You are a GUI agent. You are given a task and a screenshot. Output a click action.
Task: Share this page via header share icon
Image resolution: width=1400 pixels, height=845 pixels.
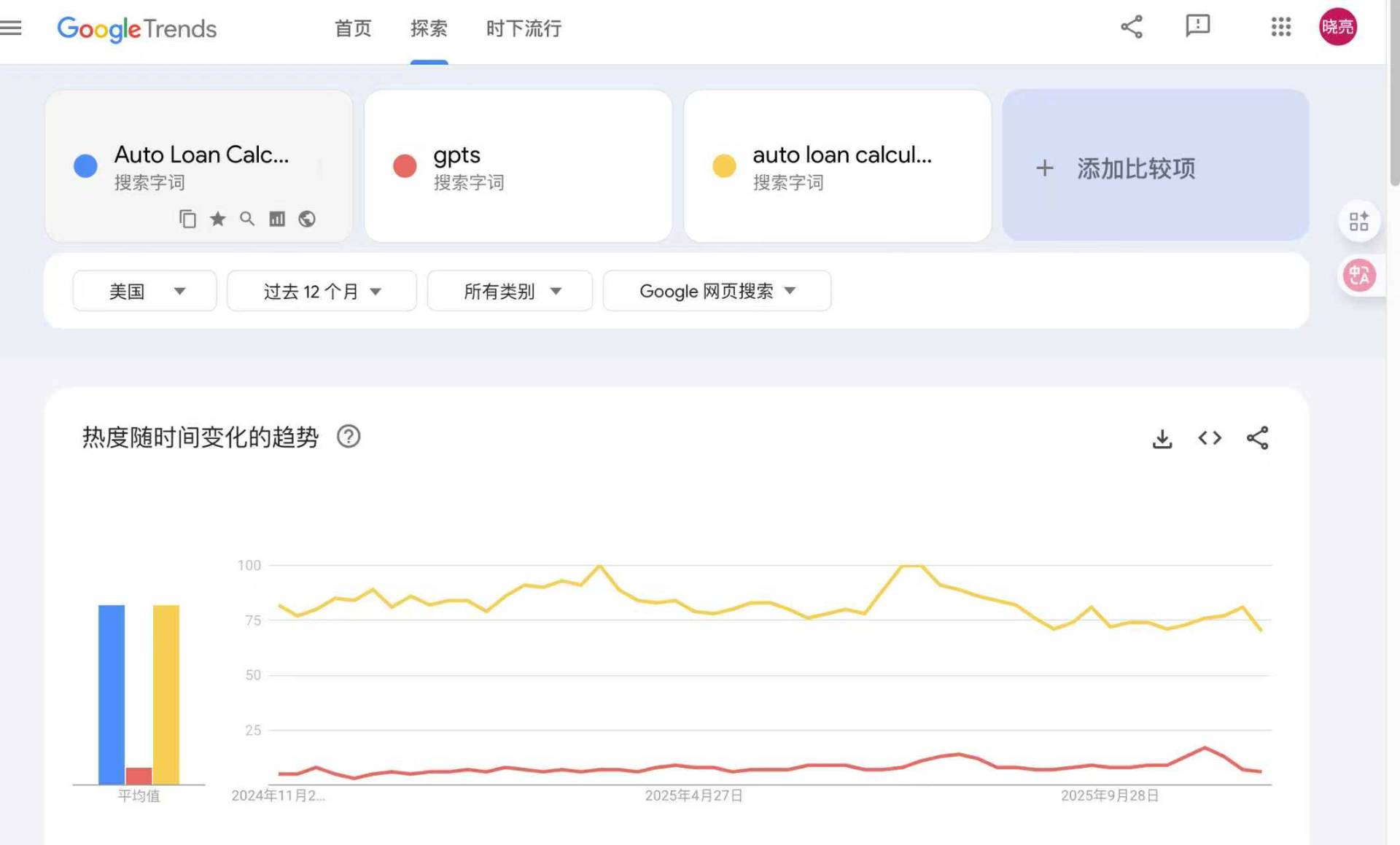(1132, 27)
